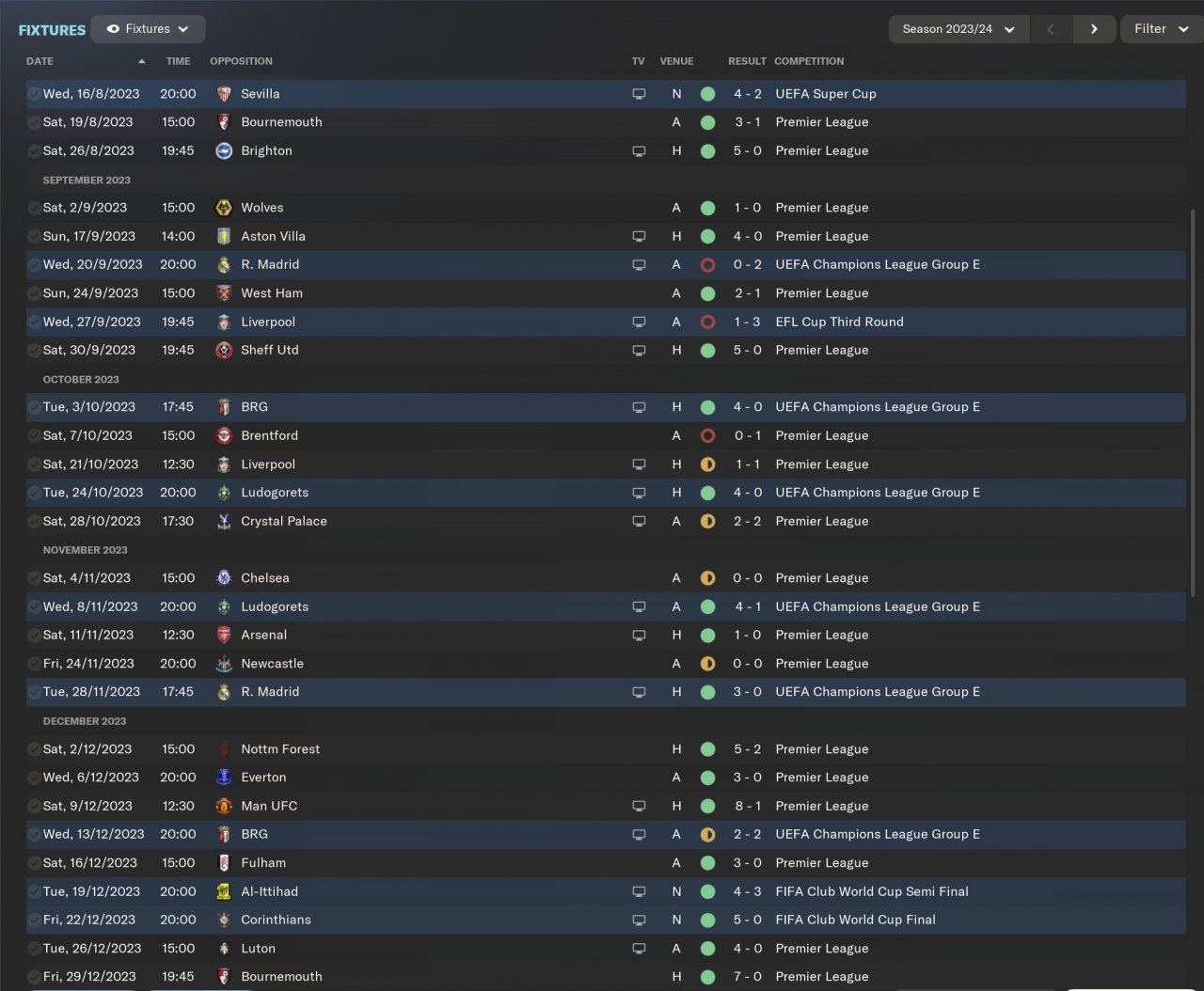Click the Arsenal club badge icon
Image resolution: width=1204 pixels, height=991 pixels.
click(224, 636)
